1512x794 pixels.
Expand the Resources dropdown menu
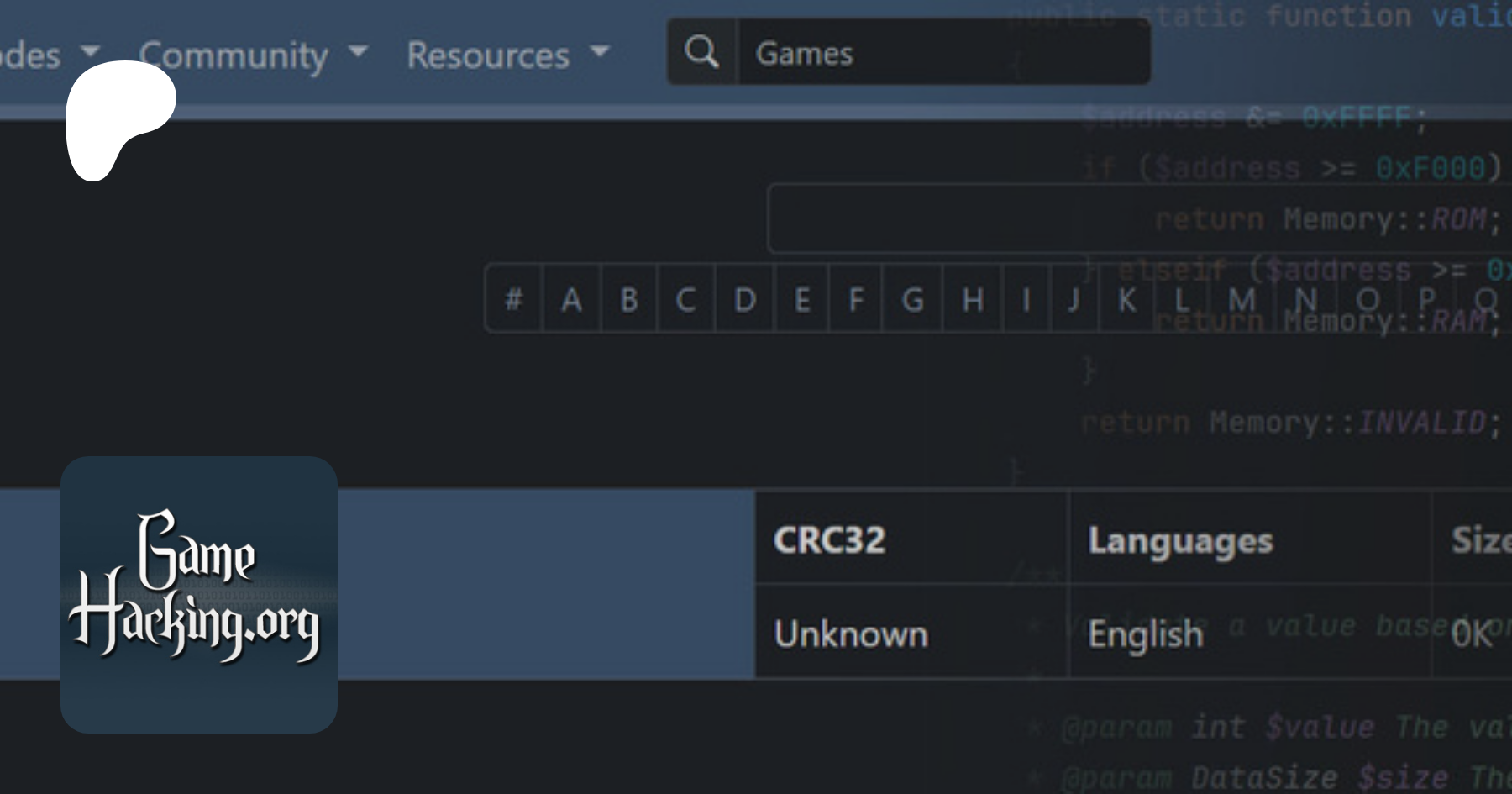(x=507, y=55)
